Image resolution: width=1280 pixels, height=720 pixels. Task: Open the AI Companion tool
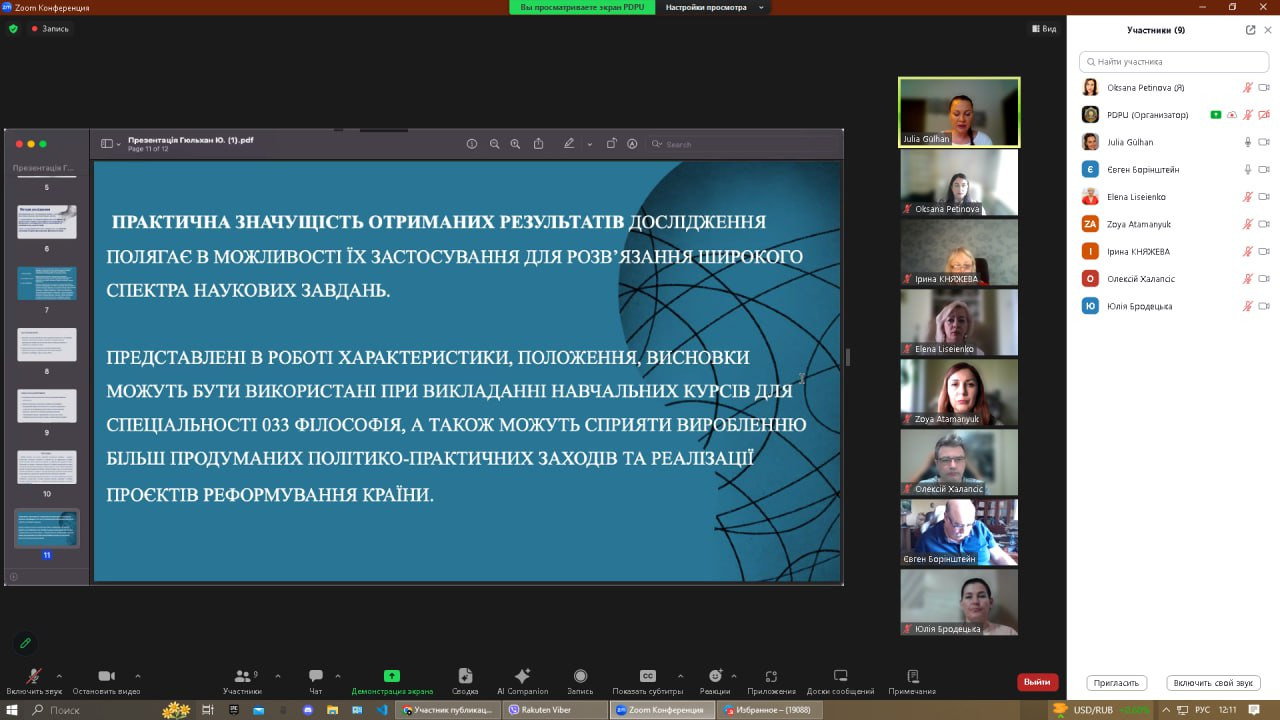tap(522, 677)
